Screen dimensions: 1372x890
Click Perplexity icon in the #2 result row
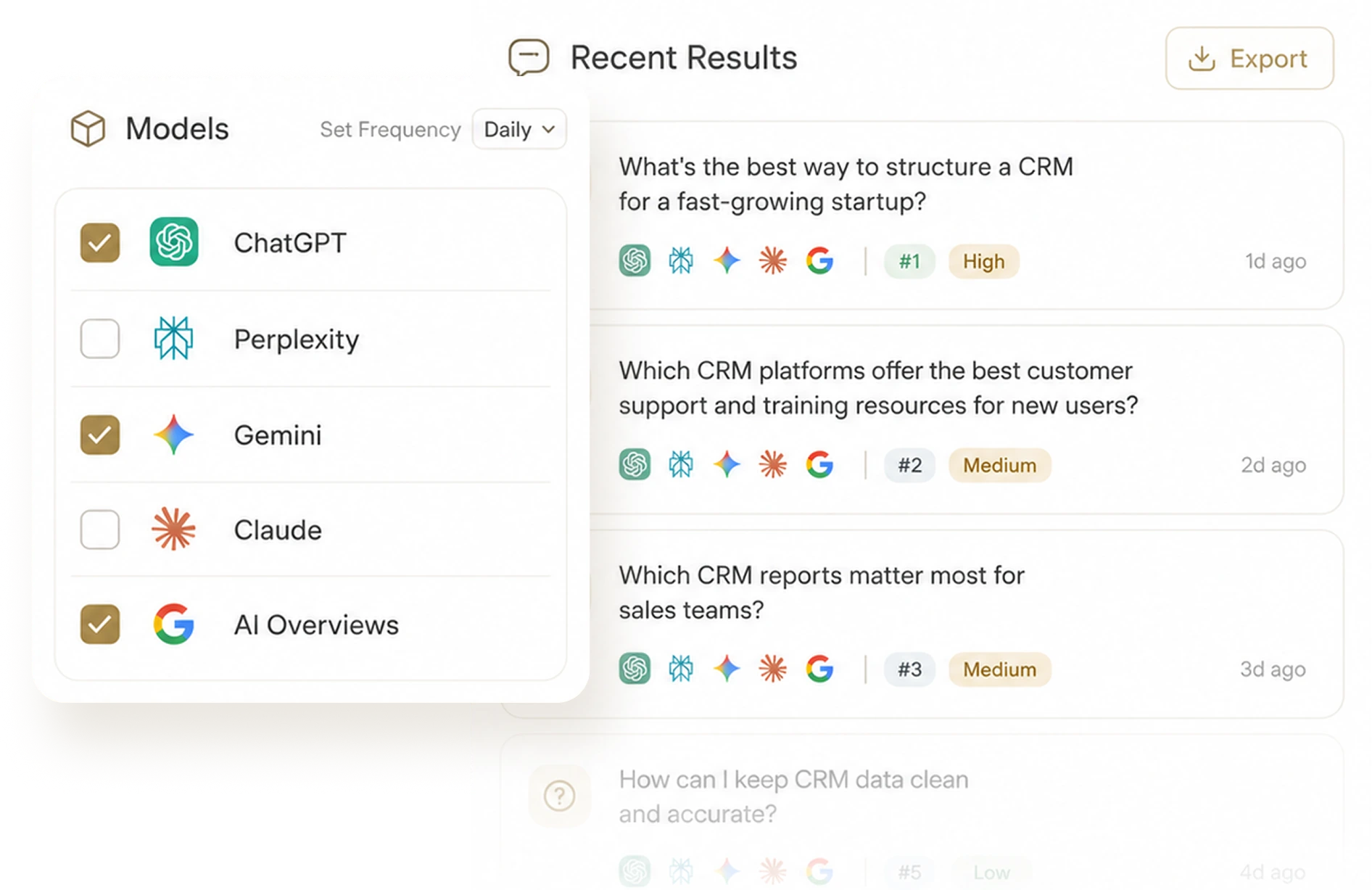click(681, 464)
